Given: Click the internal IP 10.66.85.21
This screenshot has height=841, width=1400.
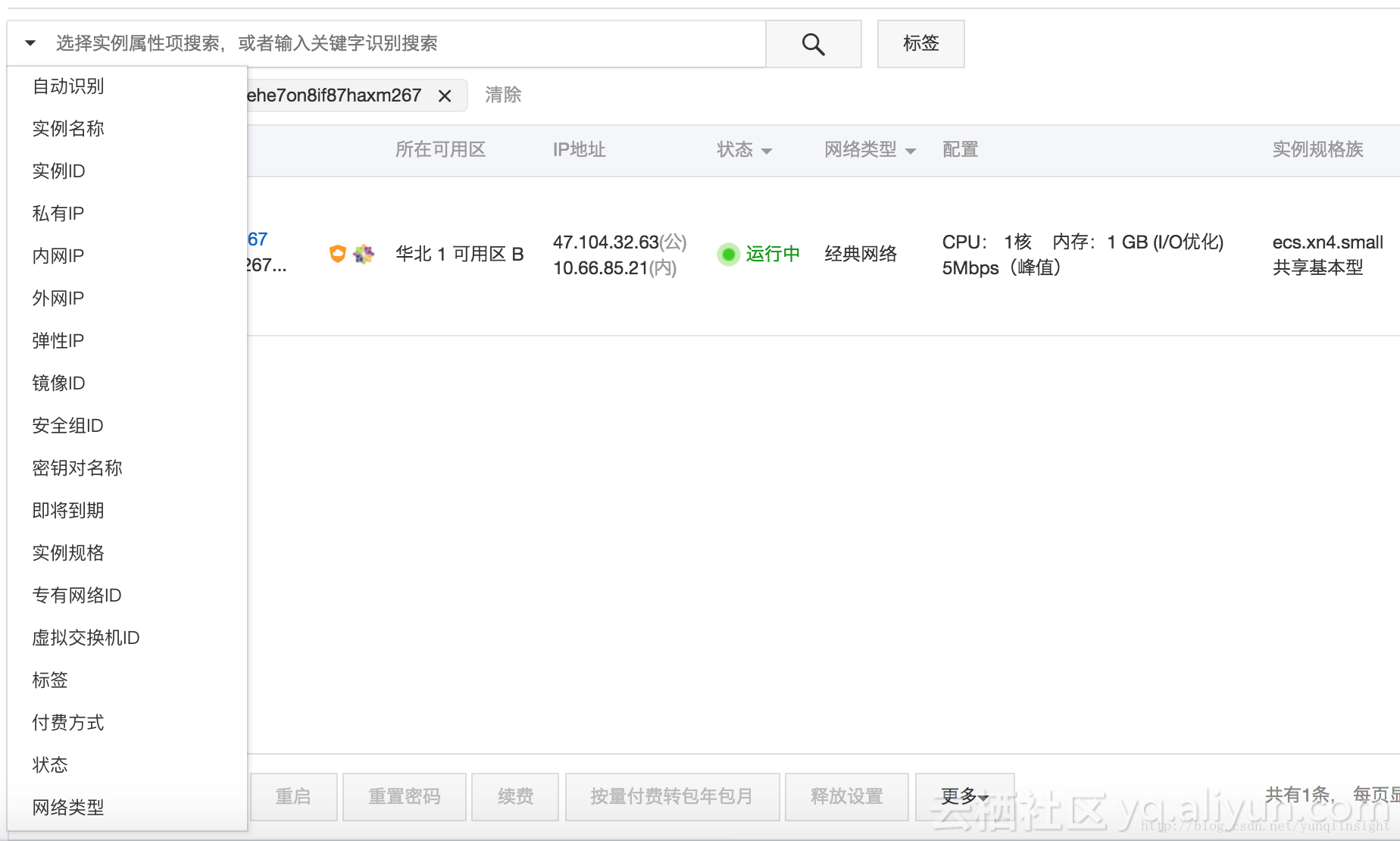Looking at the screenshot, I should coord(601,268).
